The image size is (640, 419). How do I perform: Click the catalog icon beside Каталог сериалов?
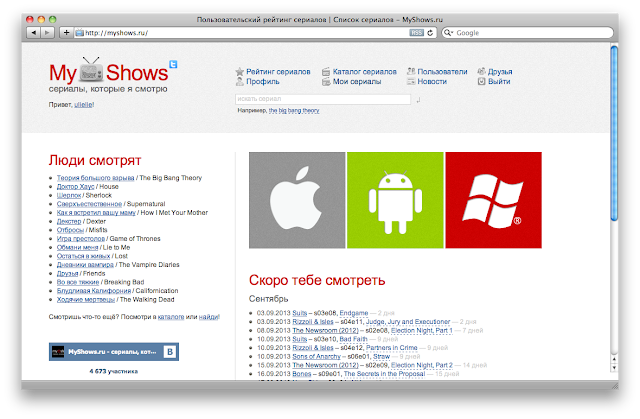tap(326, 72)
